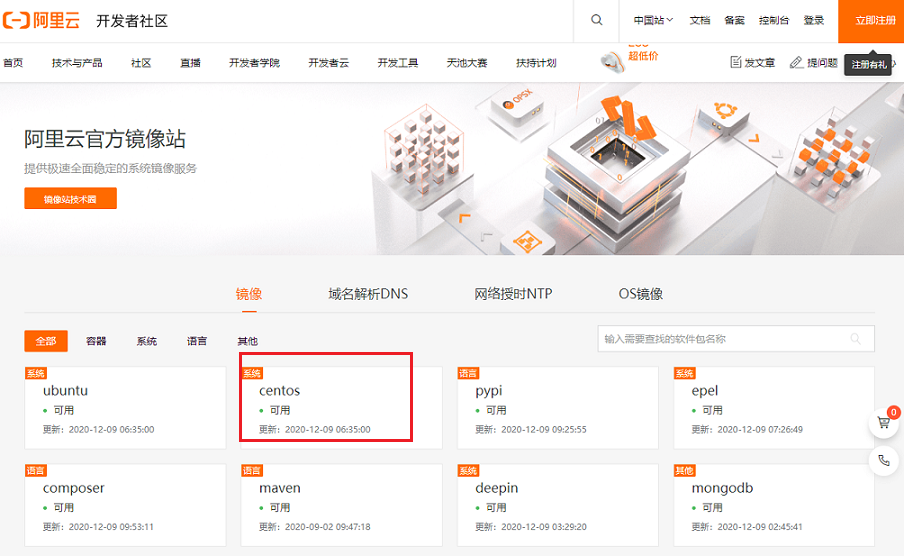904x556 pixels.
Task: Filter mirrors by 容器
Action: pos(96,341)
